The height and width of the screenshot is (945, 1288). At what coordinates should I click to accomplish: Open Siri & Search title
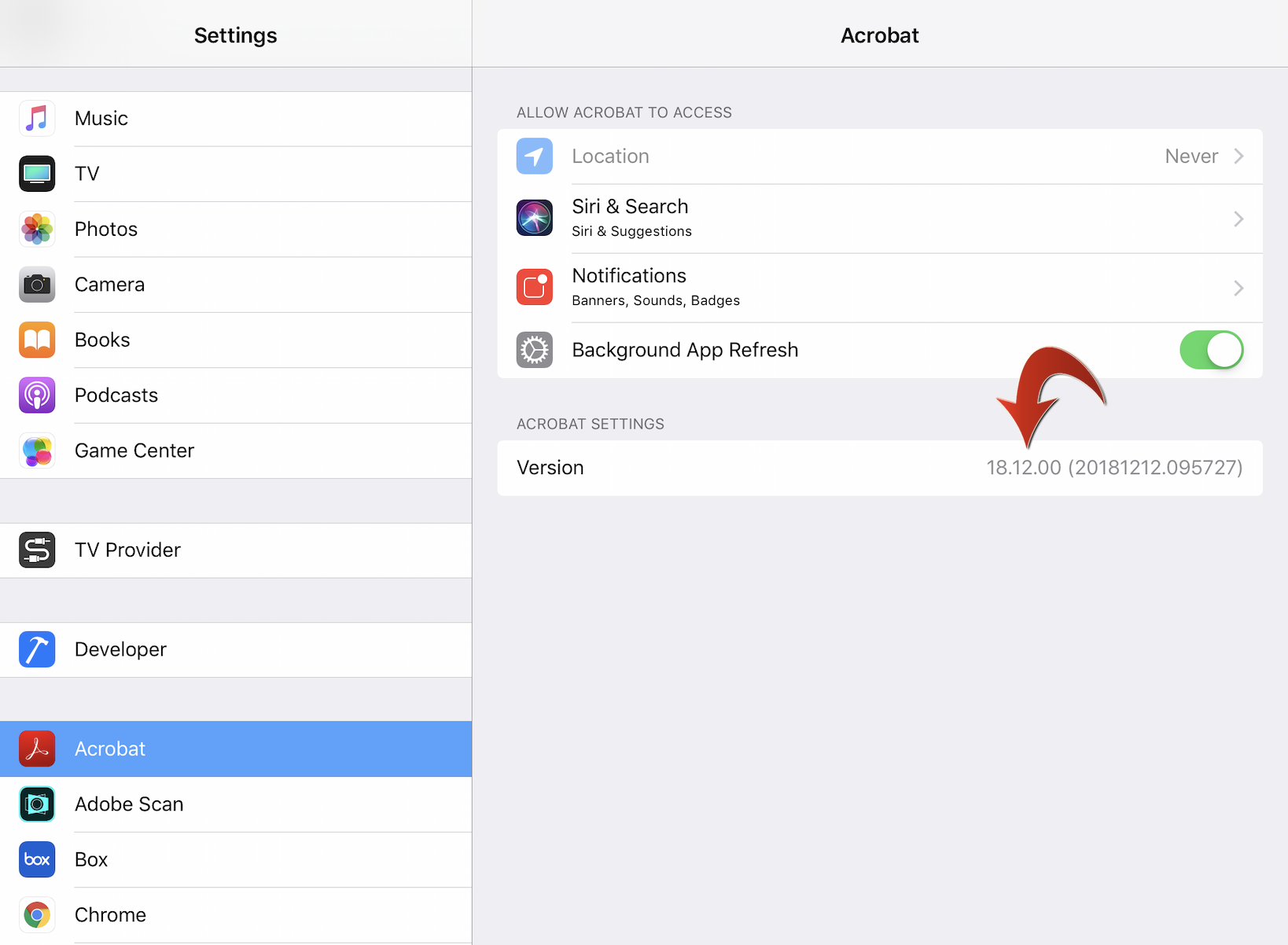click(630, 207)
